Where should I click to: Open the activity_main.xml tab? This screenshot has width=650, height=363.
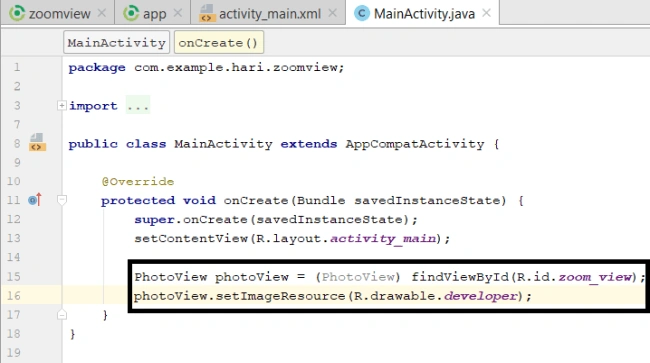[x=268, y=13]
